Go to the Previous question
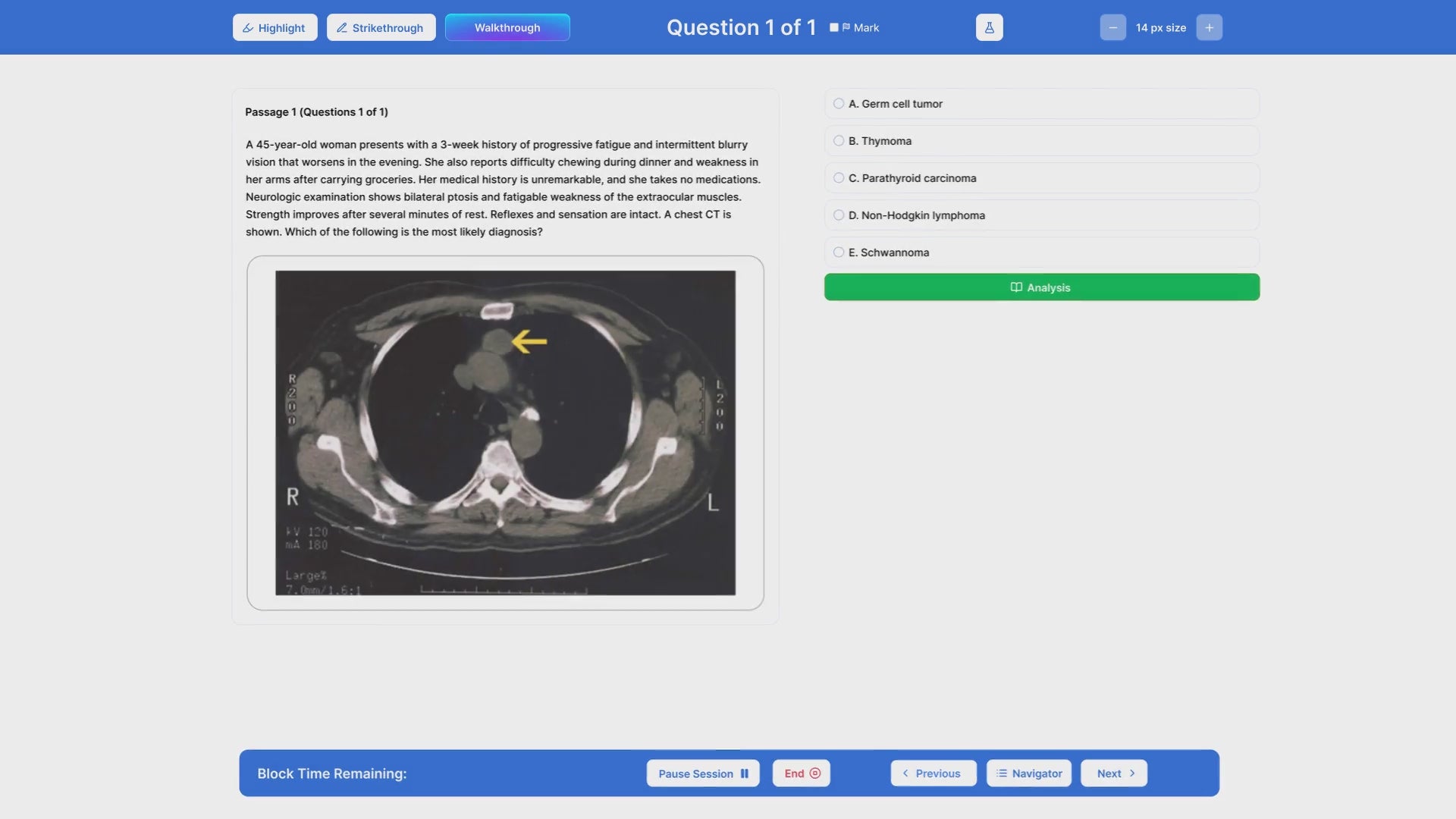 (x=933, y=773)
